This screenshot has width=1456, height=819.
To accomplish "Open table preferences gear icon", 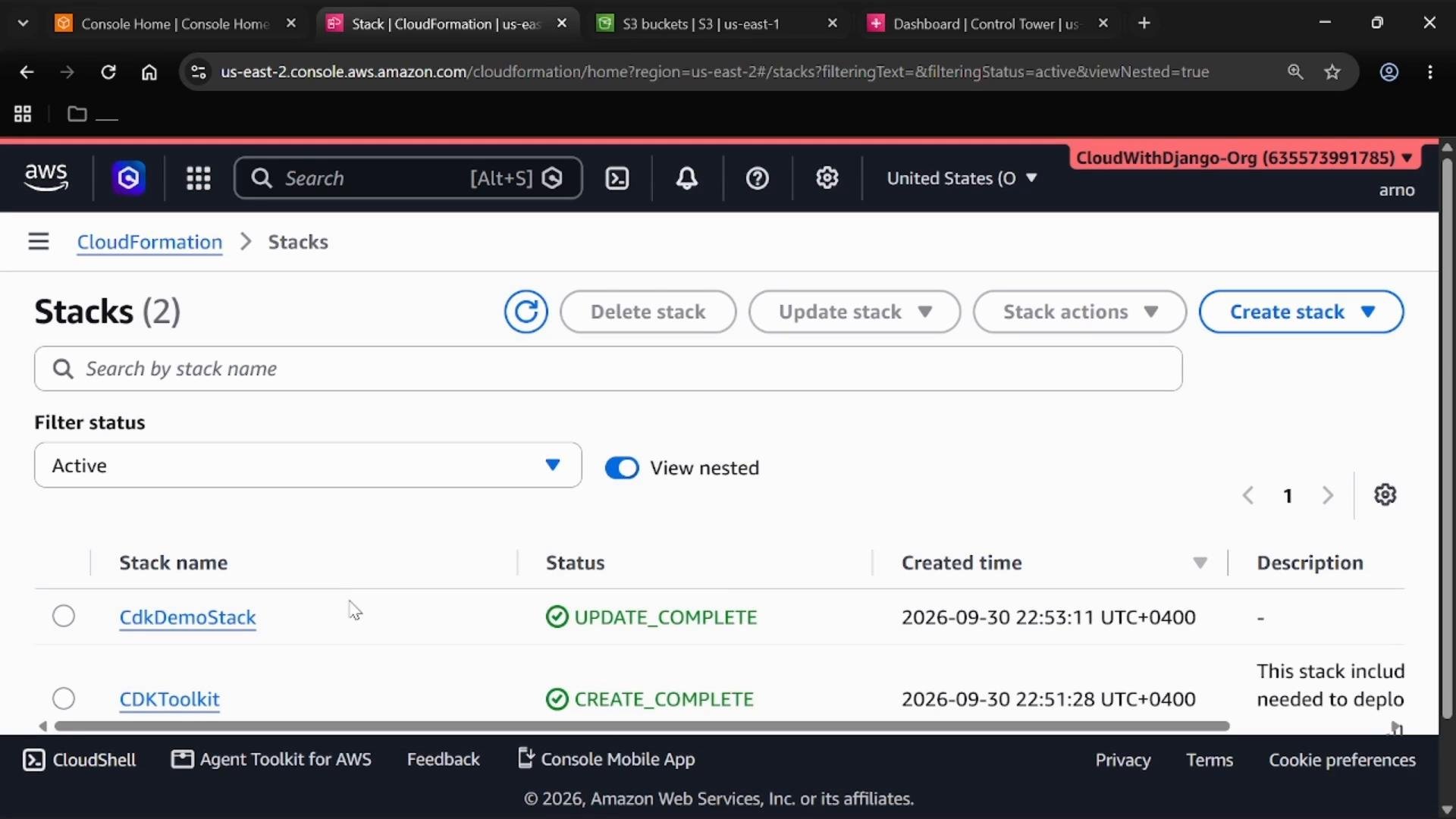I will pos(1385,494).
